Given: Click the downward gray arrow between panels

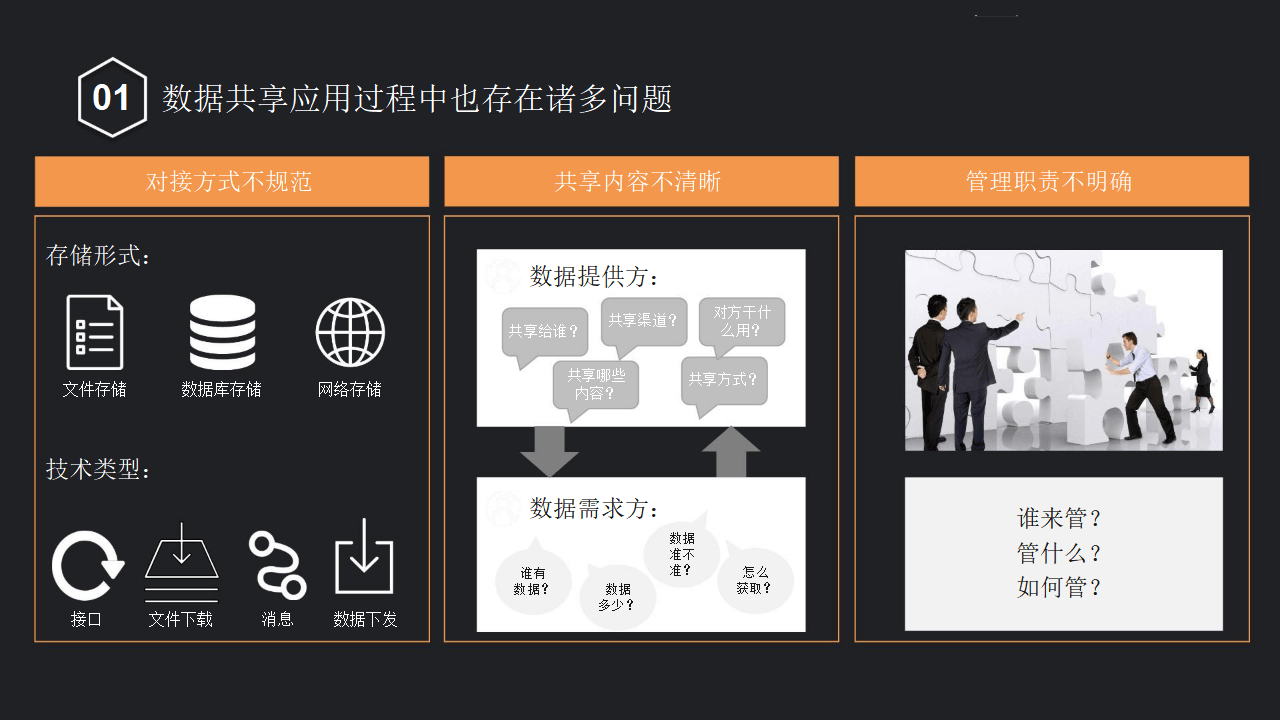Looking at the screenshot, I should coord(549,452).
